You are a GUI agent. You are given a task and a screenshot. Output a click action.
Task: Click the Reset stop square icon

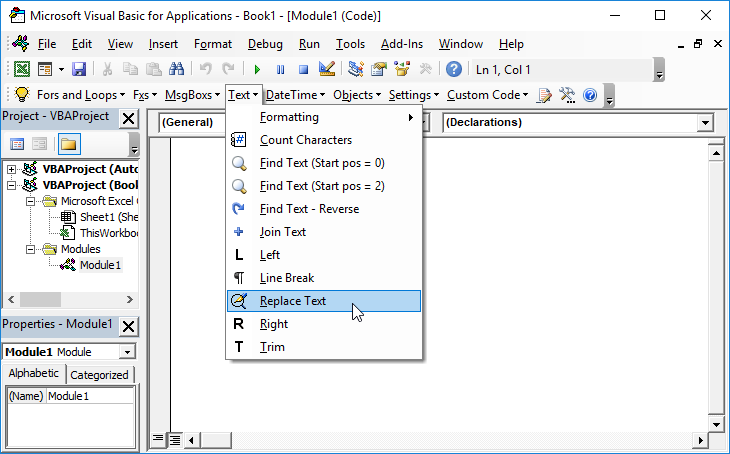click(303, 69)
